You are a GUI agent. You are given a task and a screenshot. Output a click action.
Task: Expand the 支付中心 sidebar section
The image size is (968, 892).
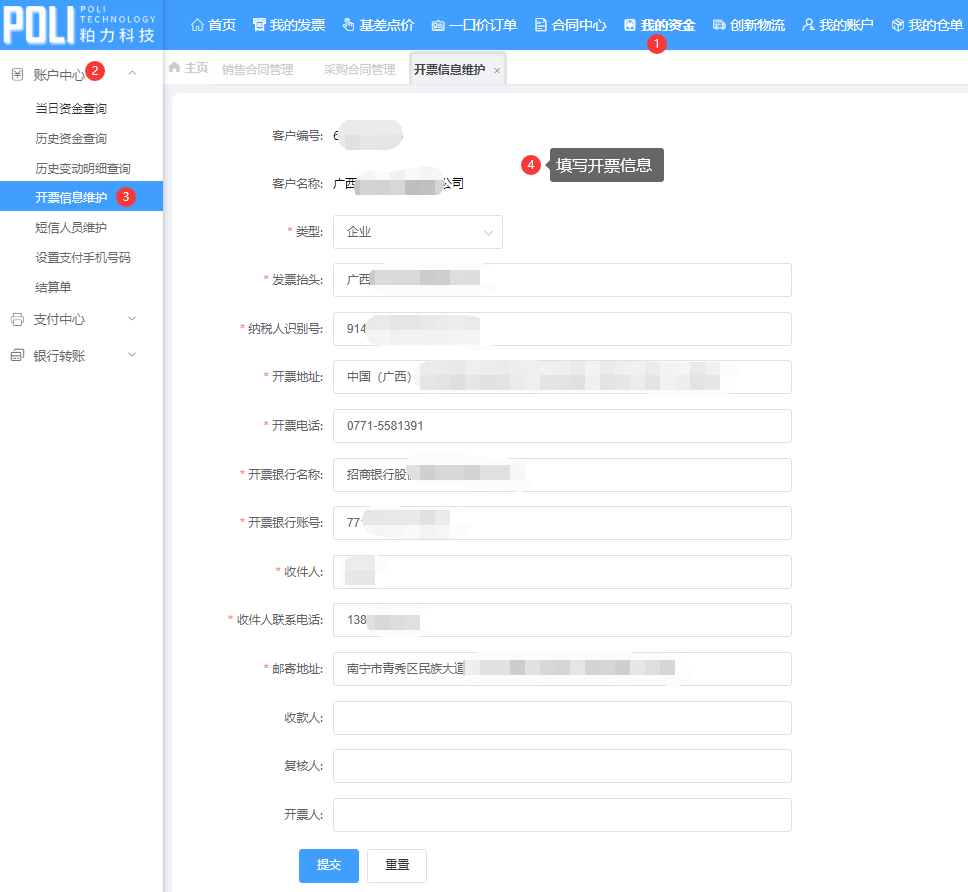click(x=132, y=319)
